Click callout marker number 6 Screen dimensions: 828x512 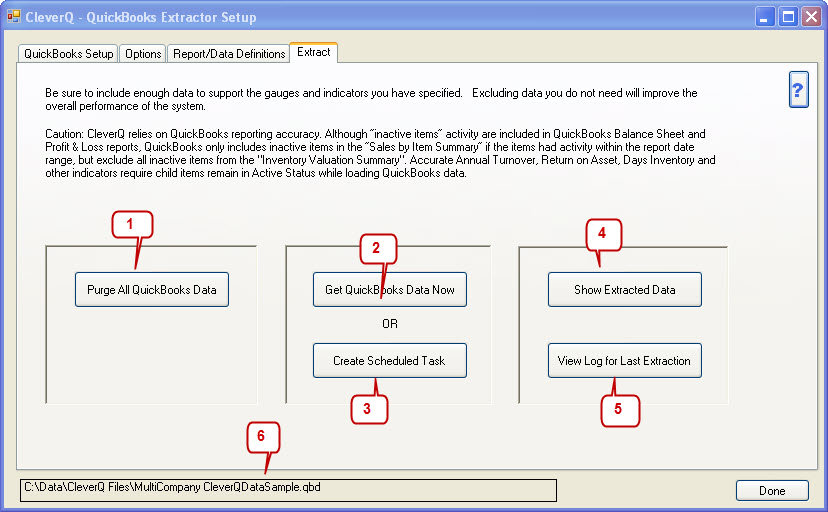pyautogui.click(x=262, y=436)
